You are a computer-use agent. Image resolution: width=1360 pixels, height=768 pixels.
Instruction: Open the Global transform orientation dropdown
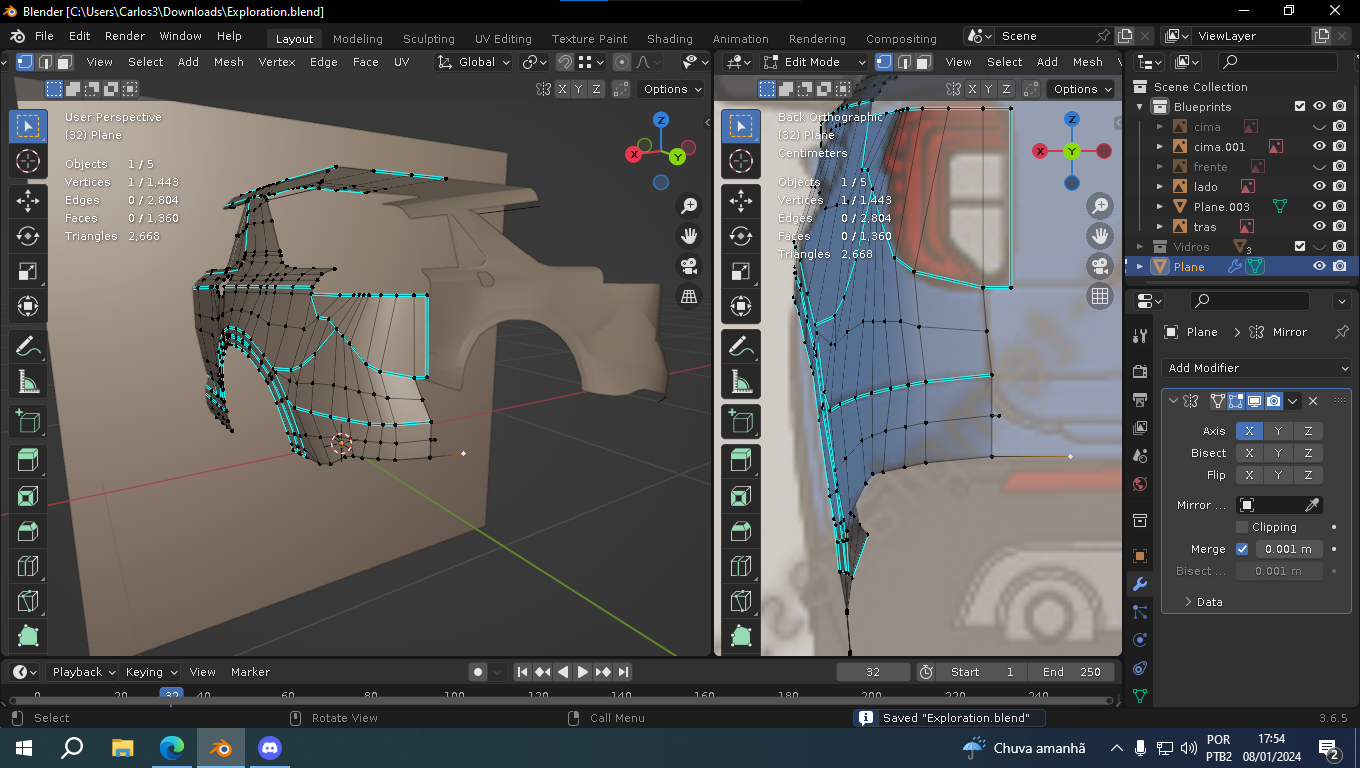pos(474,62)
